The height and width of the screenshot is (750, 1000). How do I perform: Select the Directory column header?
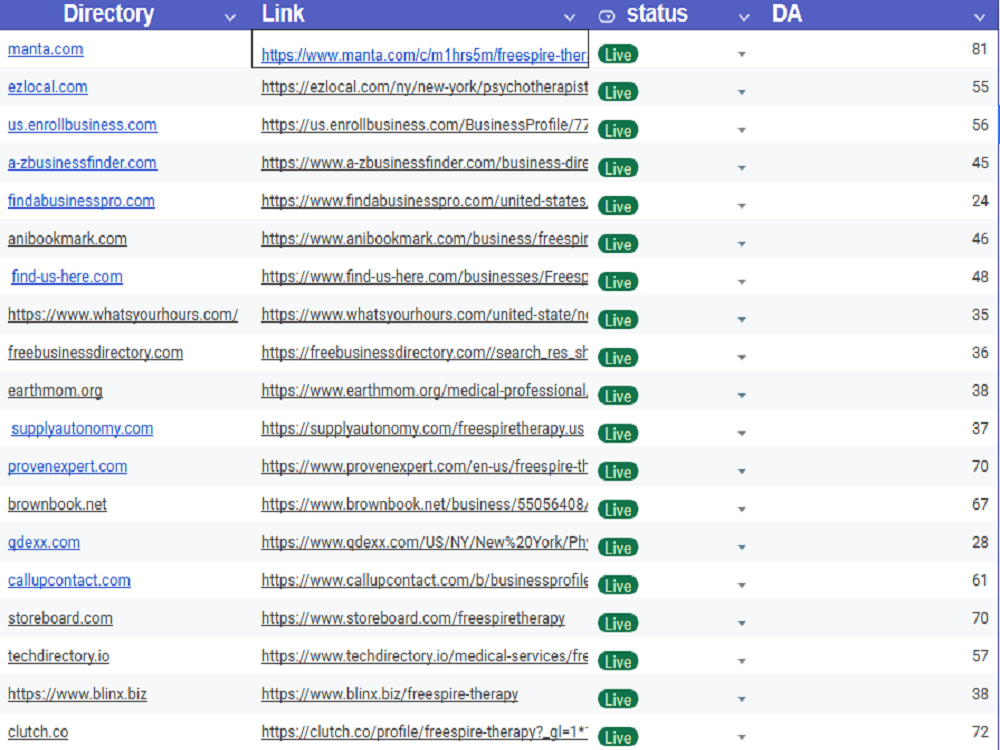[108, 14]
